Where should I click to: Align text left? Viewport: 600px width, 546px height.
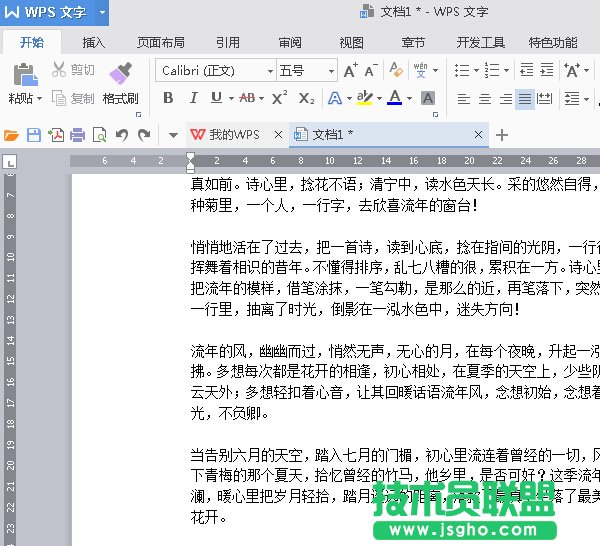pyautogui.click(x=464, y=99)
